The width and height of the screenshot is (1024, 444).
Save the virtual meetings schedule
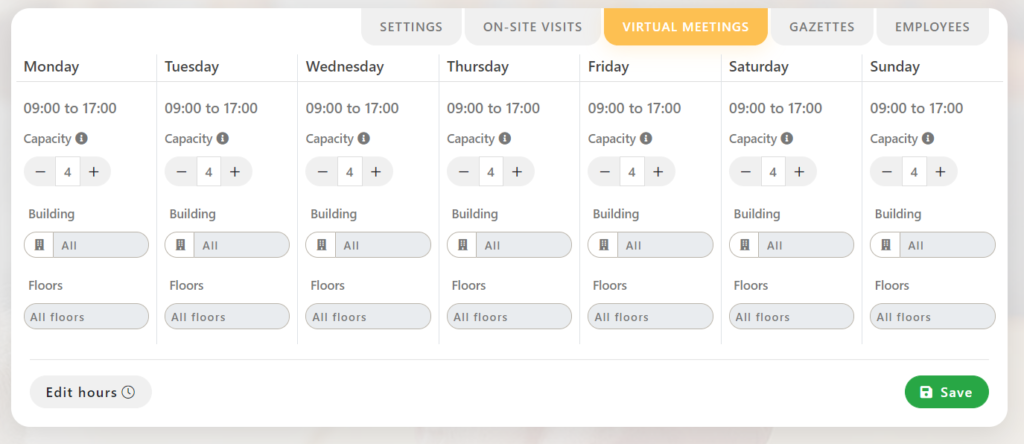(x=945, y=392)
